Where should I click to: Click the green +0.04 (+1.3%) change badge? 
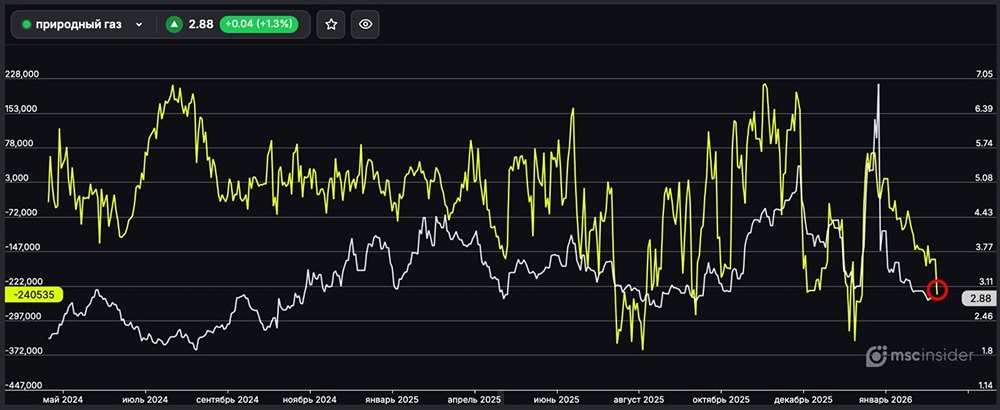259,24
